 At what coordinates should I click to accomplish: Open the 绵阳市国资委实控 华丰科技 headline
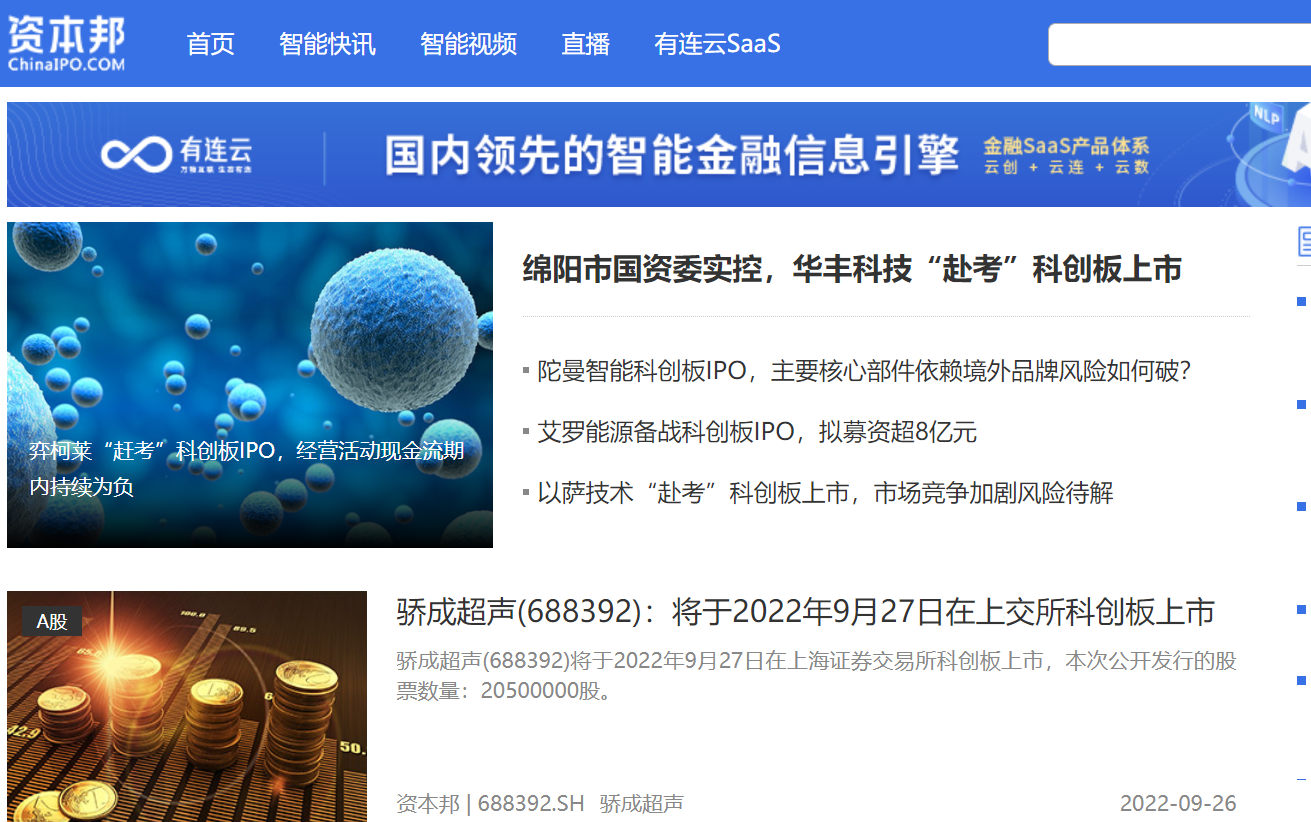click(x=852, y=269)
